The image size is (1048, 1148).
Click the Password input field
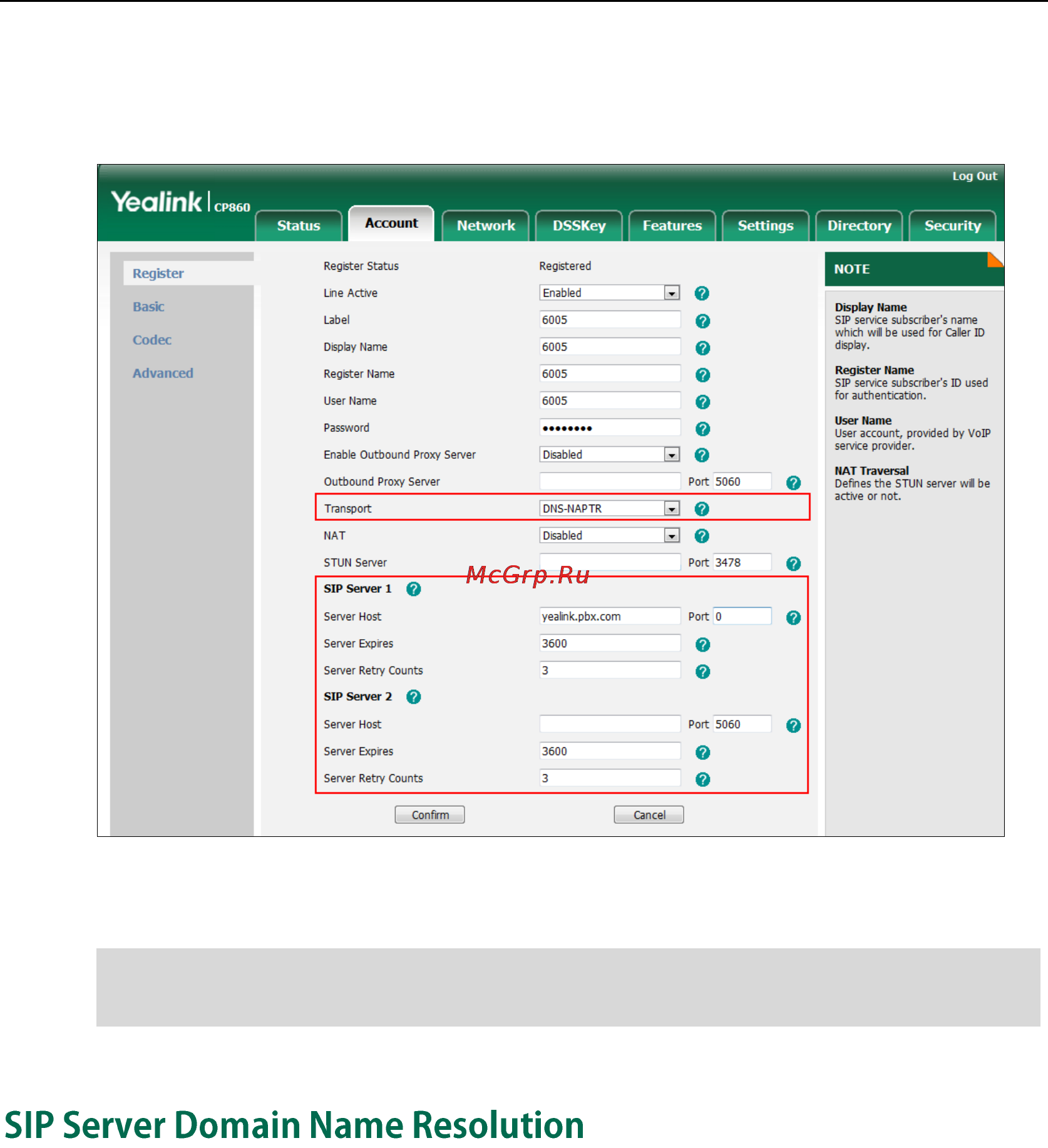(610, 428)
